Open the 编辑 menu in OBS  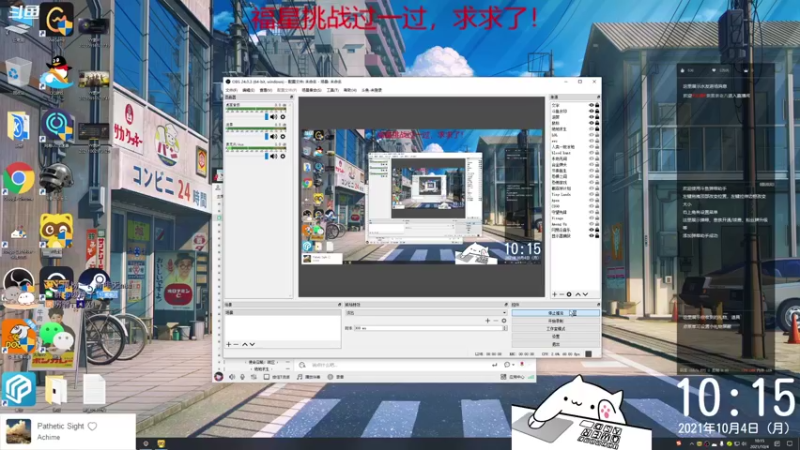pos(248,90)
